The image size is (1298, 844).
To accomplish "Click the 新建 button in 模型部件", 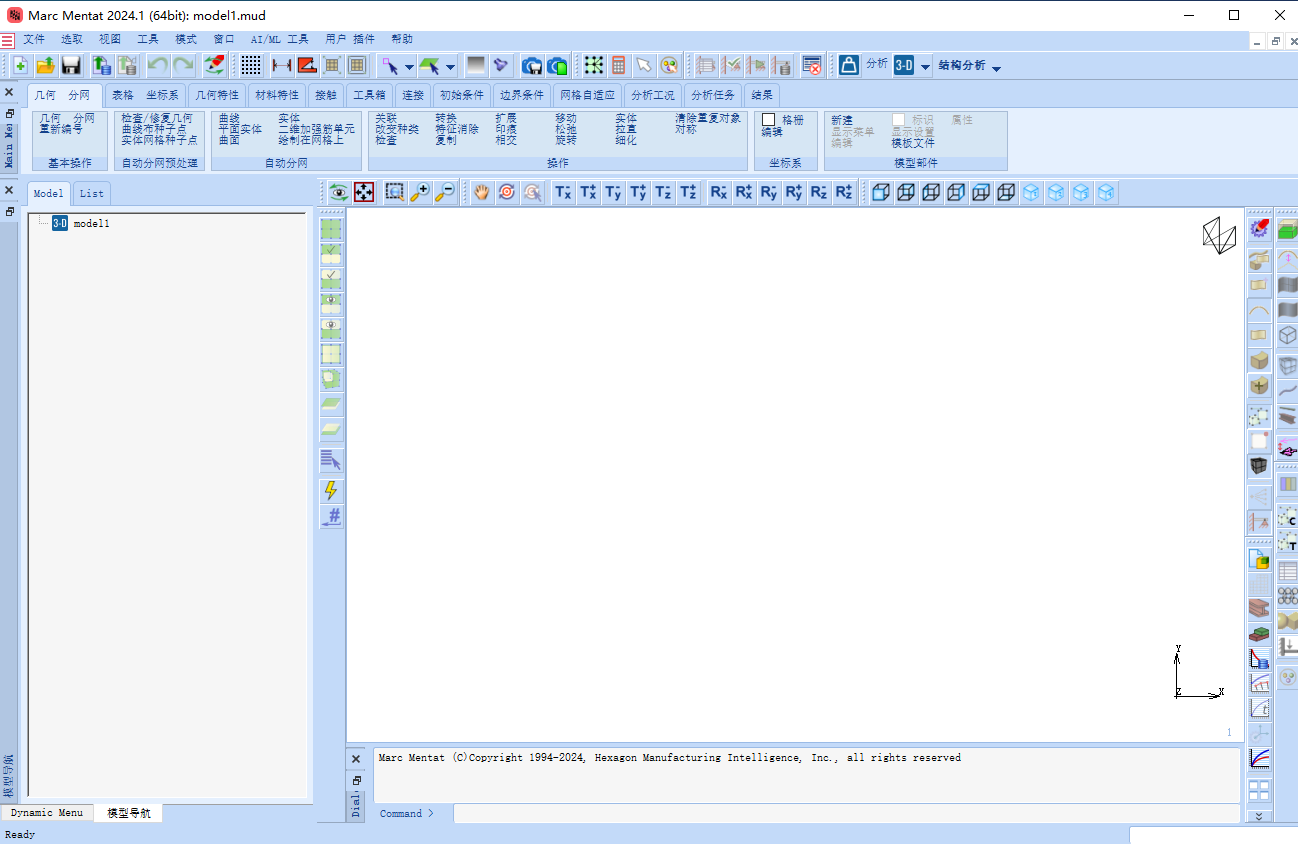I will (842, 120).
